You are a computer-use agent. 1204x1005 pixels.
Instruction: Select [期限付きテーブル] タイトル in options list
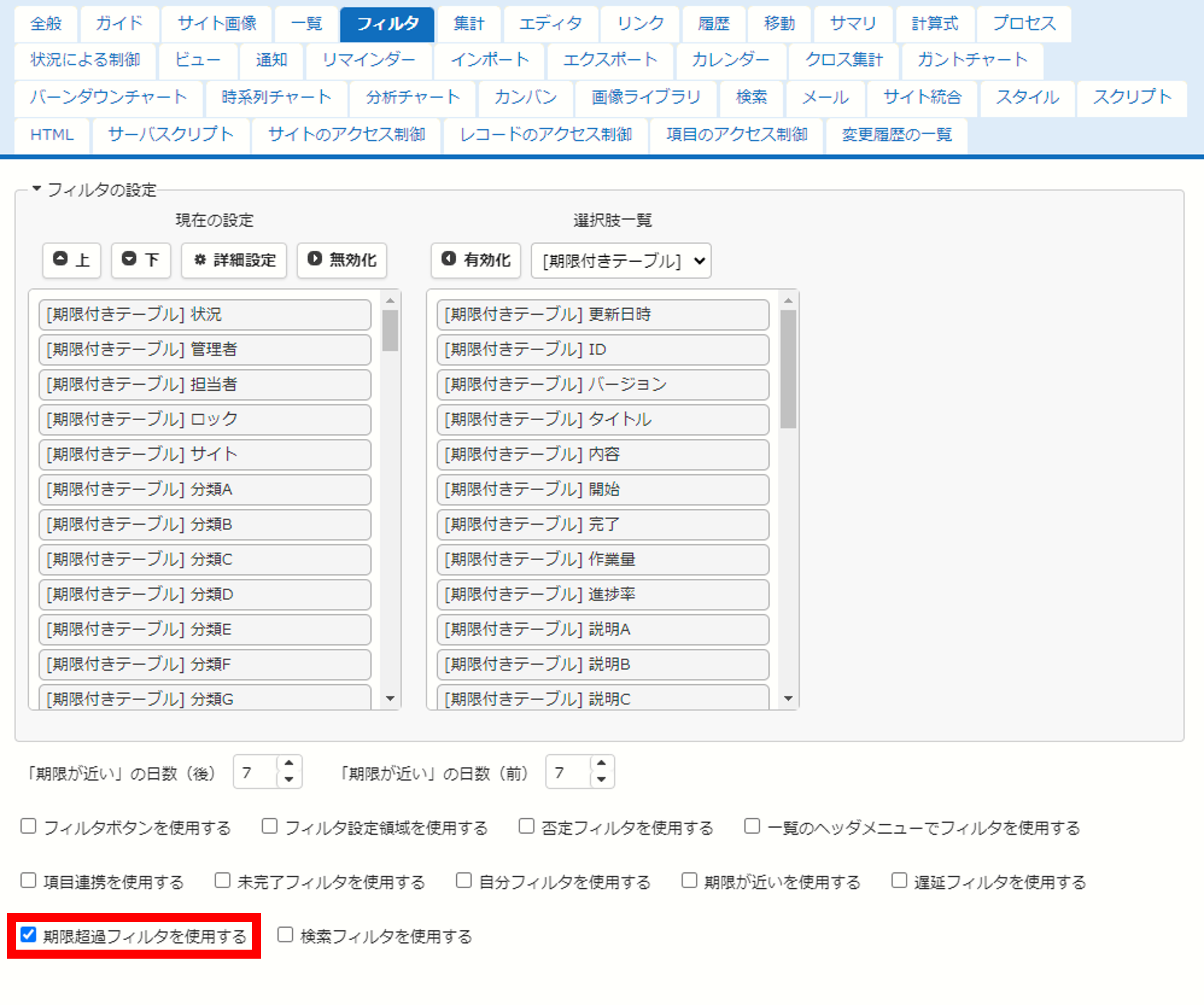pyautogui.click(x=603, y=420)
